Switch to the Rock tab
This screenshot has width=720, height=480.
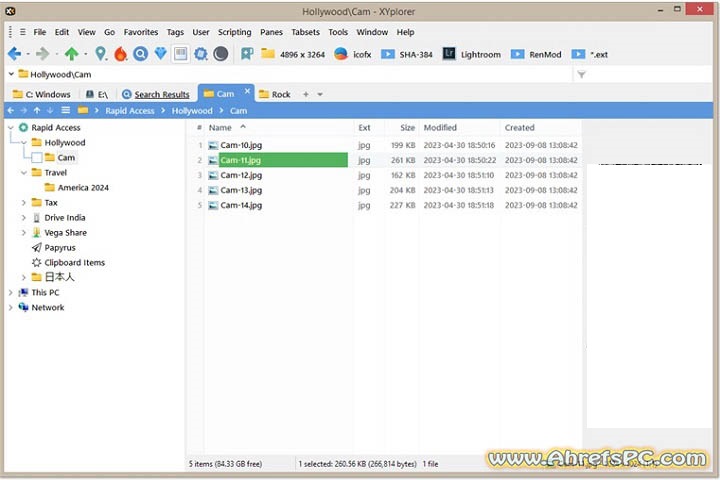[x=275, y=94]
